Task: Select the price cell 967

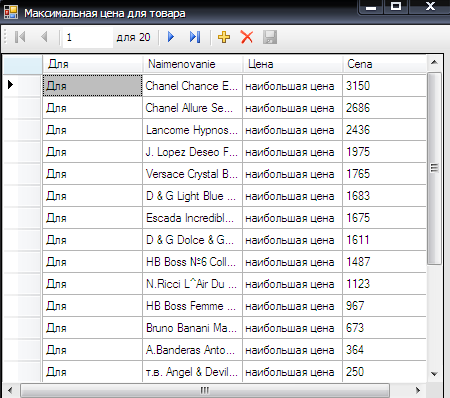Action: [x=384, y=306]
